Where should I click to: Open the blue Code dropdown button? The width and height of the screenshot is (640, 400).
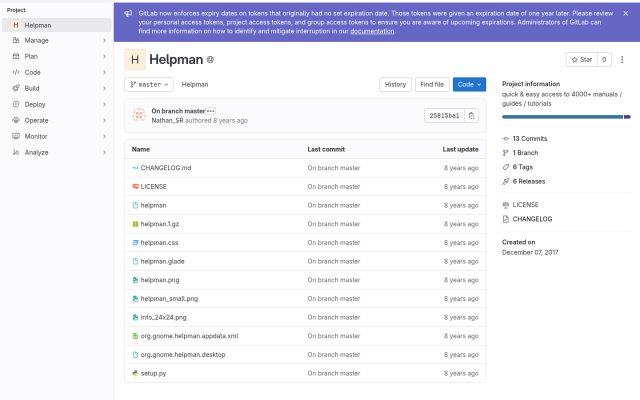point(469,84)
